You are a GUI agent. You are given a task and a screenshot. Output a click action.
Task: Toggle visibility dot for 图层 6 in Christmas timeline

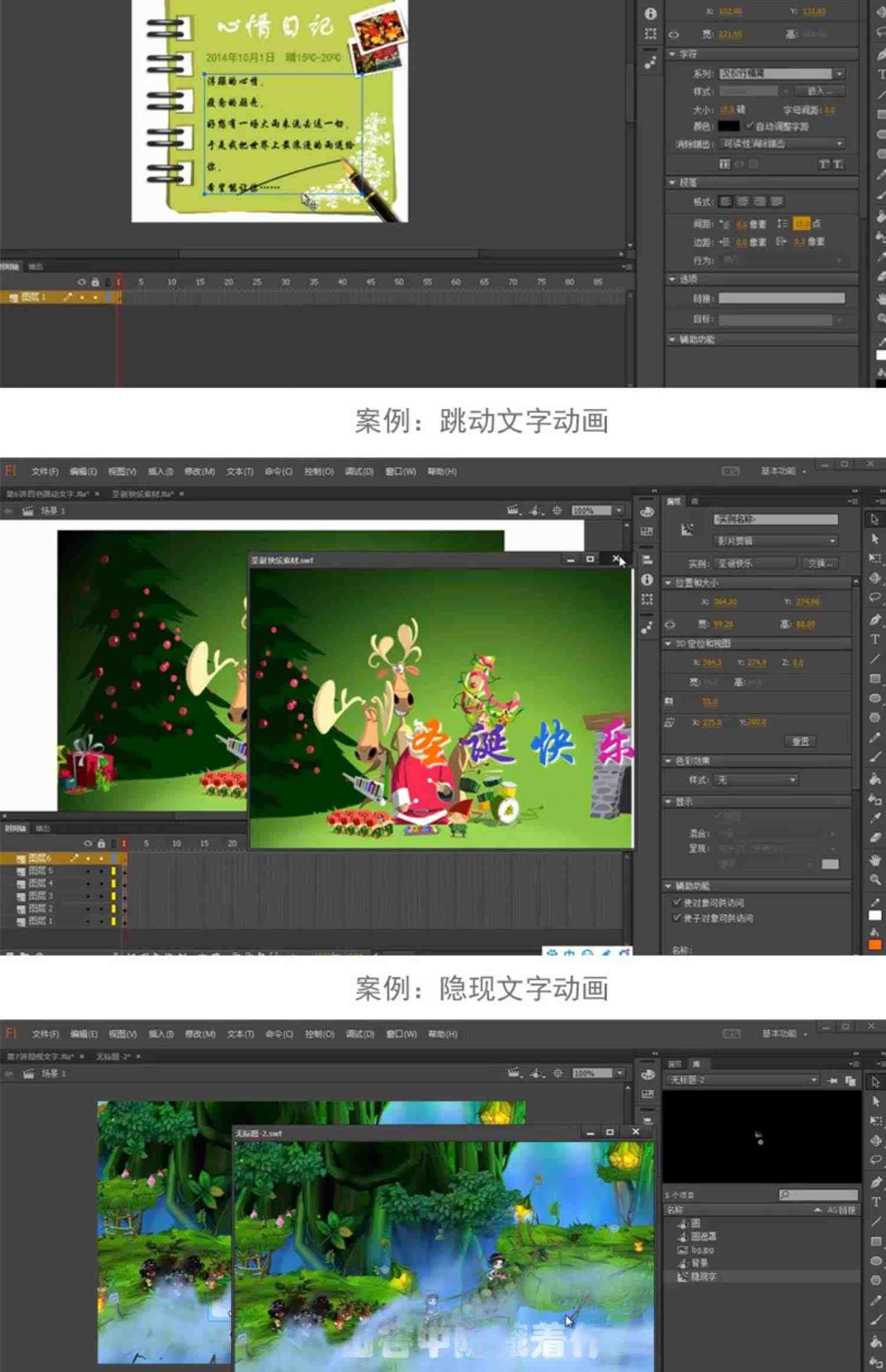point(88,858)
